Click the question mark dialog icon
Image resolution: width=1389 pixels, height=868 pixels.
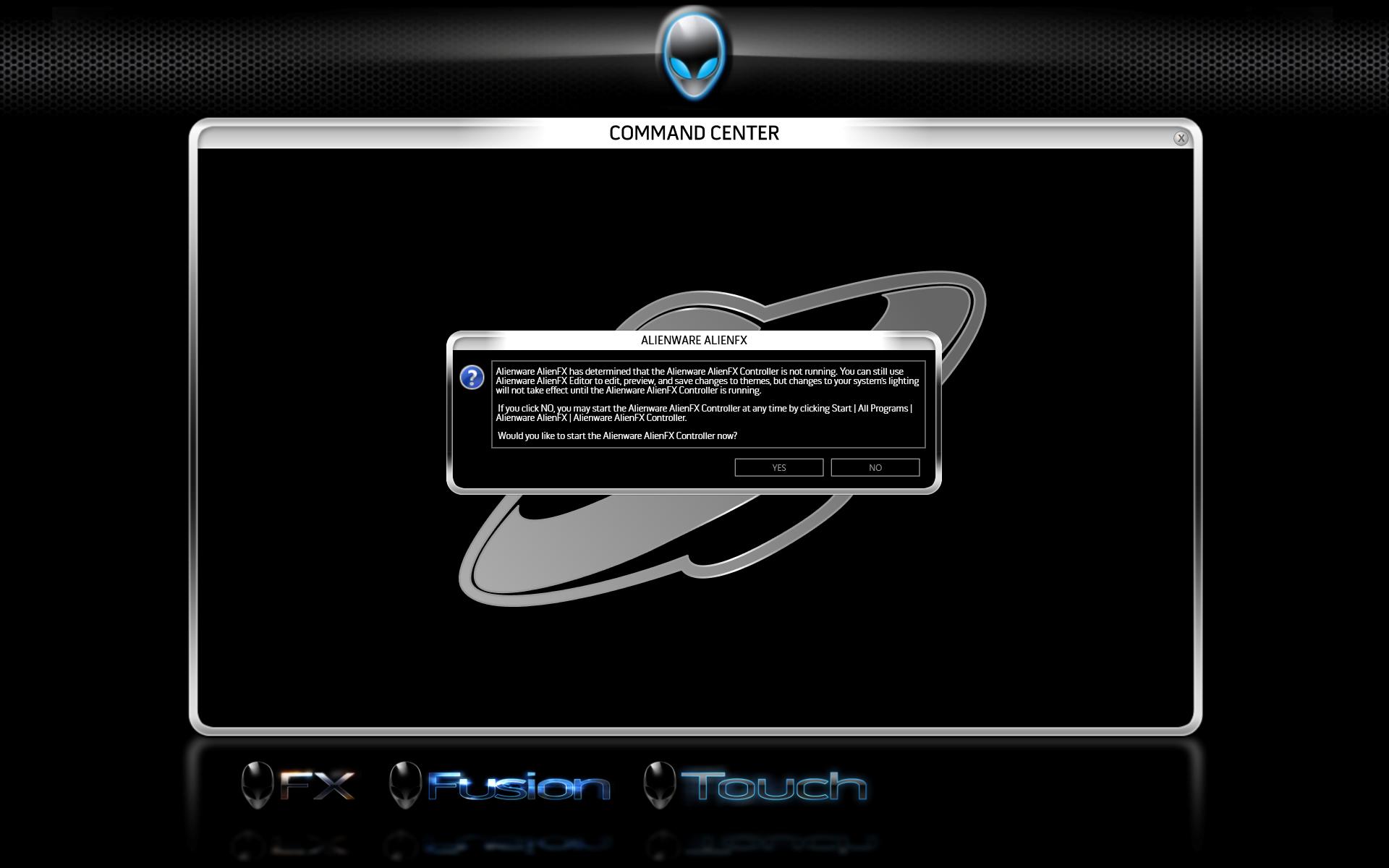tap(472, 377)
